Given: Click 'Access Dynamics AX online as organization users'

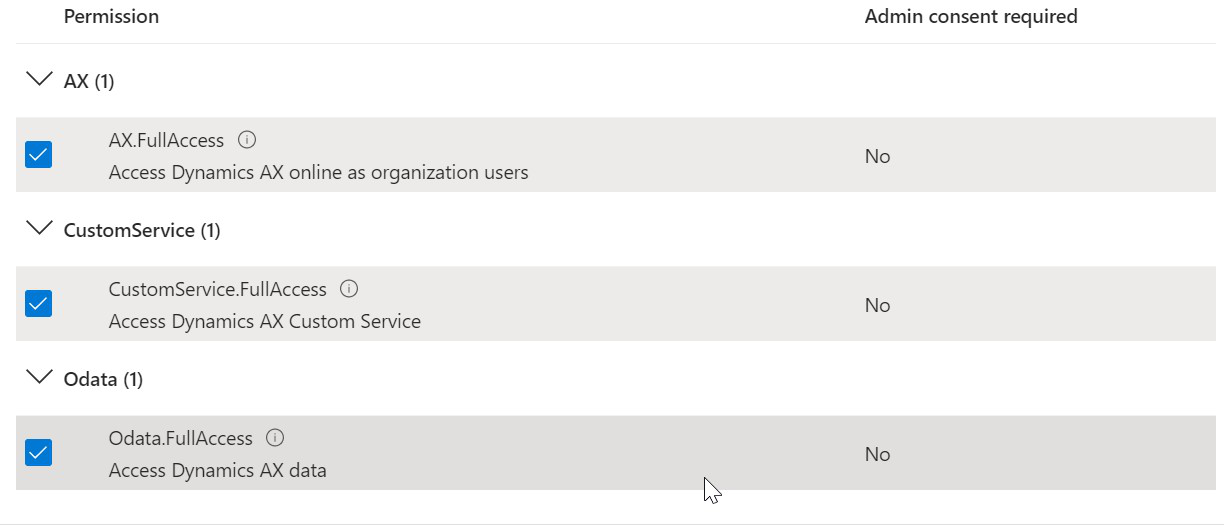Looking at the screenshot, I should (x=318, y=172).
